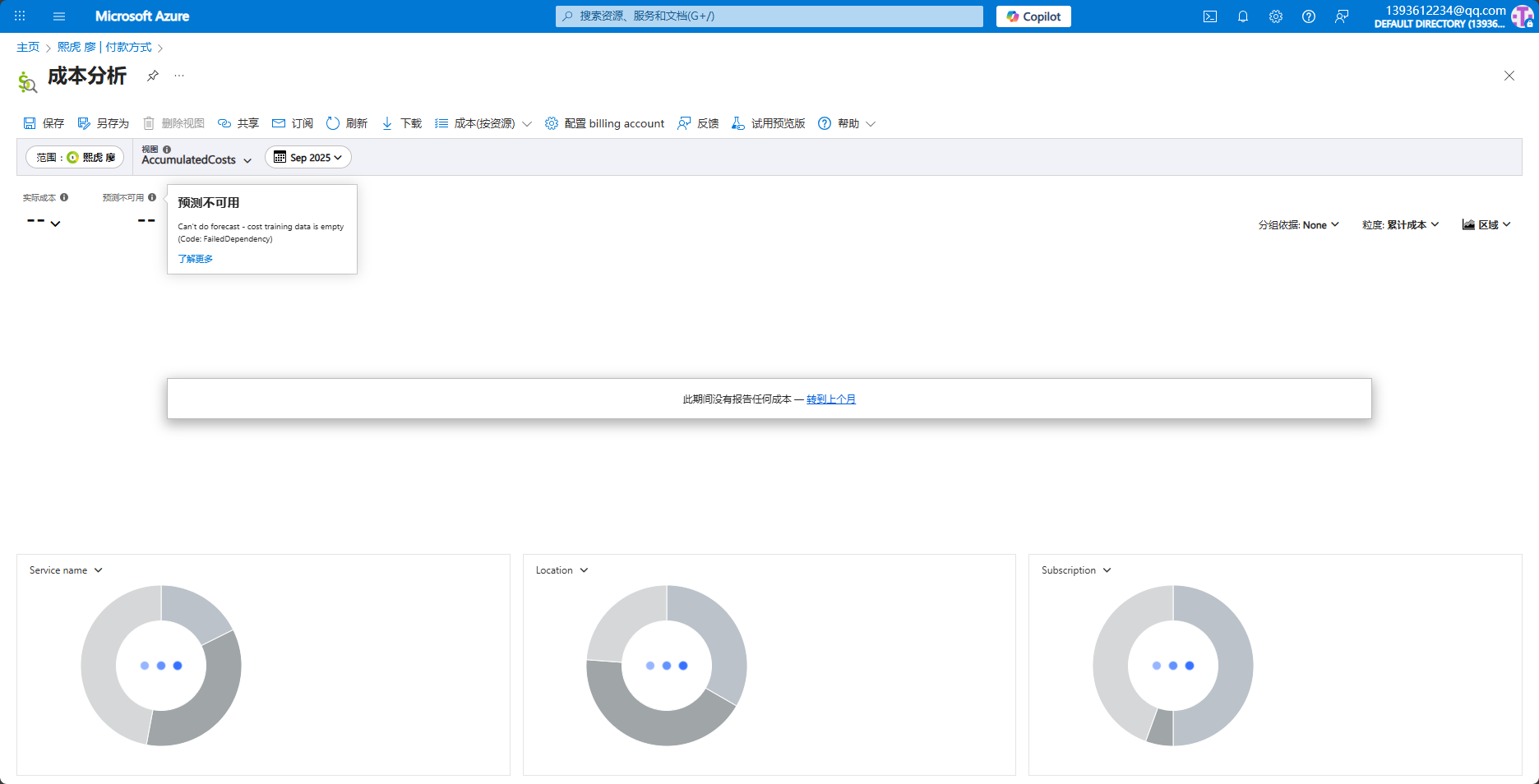The image size is (1539, 784).
Task: Click 配置 billing account
Action: pyautogui.click(x=604, y=123)
